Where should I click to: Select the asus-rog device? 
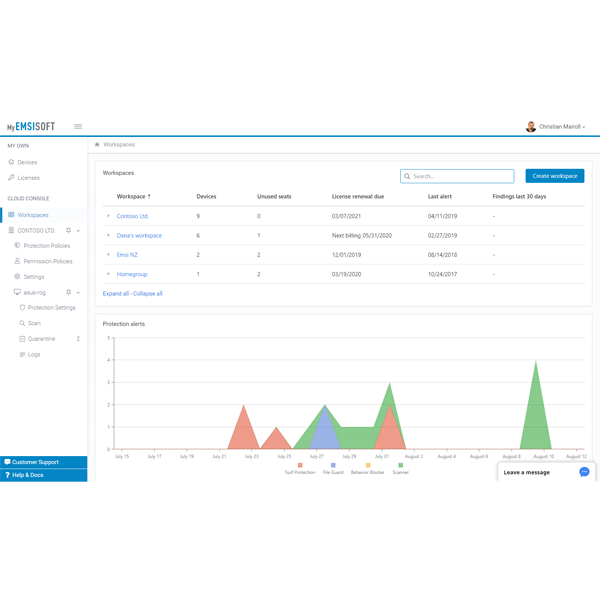34,292
